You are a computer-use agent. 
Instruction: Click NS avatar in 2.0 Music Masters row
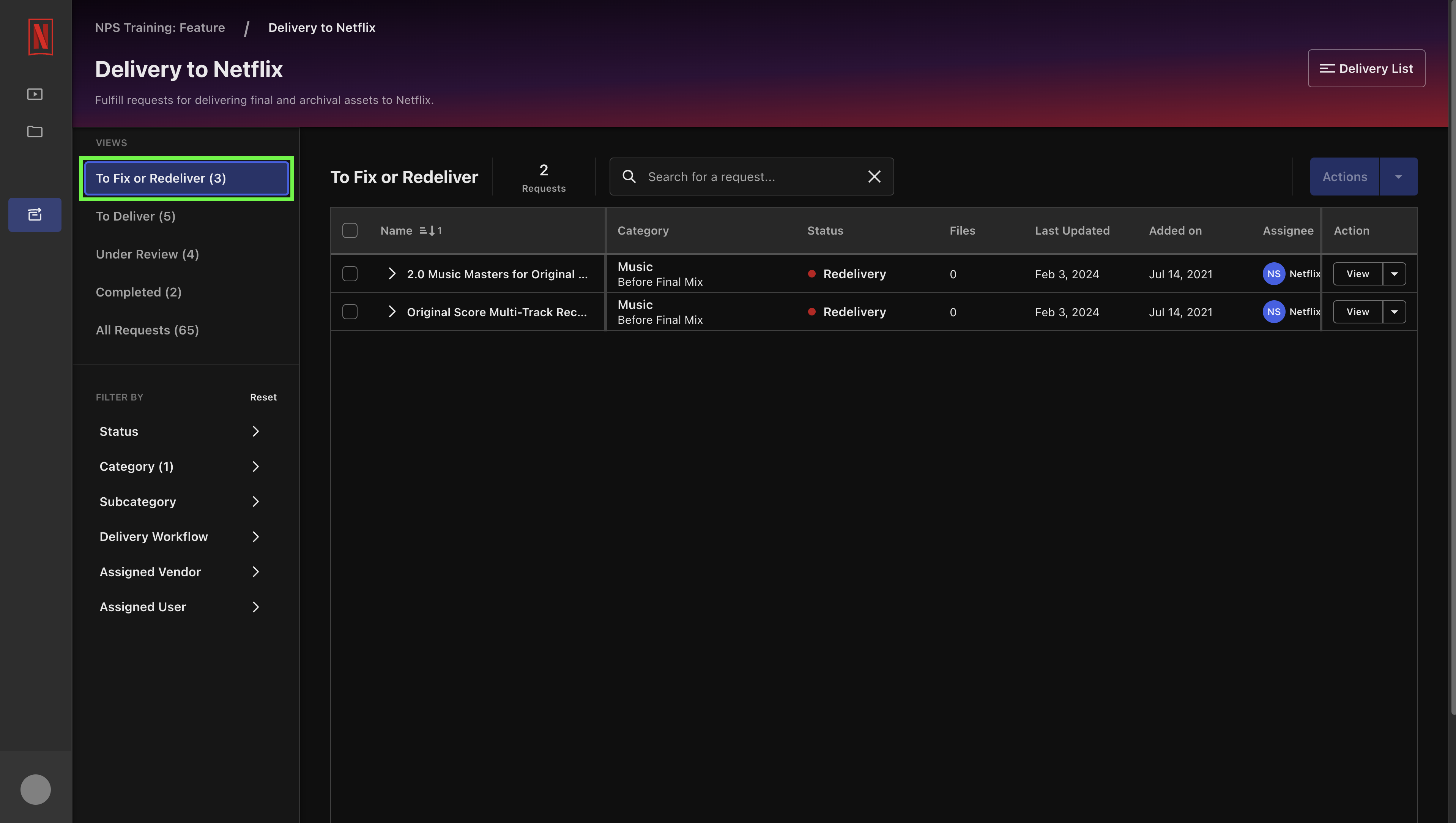pos(1273,274)
